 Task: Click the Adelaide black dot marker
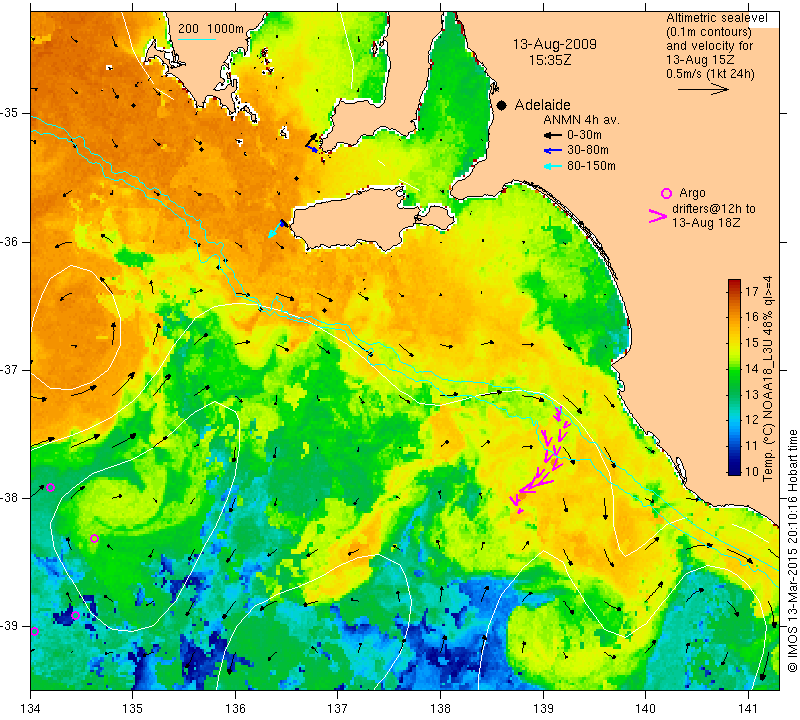pos(502,105)
